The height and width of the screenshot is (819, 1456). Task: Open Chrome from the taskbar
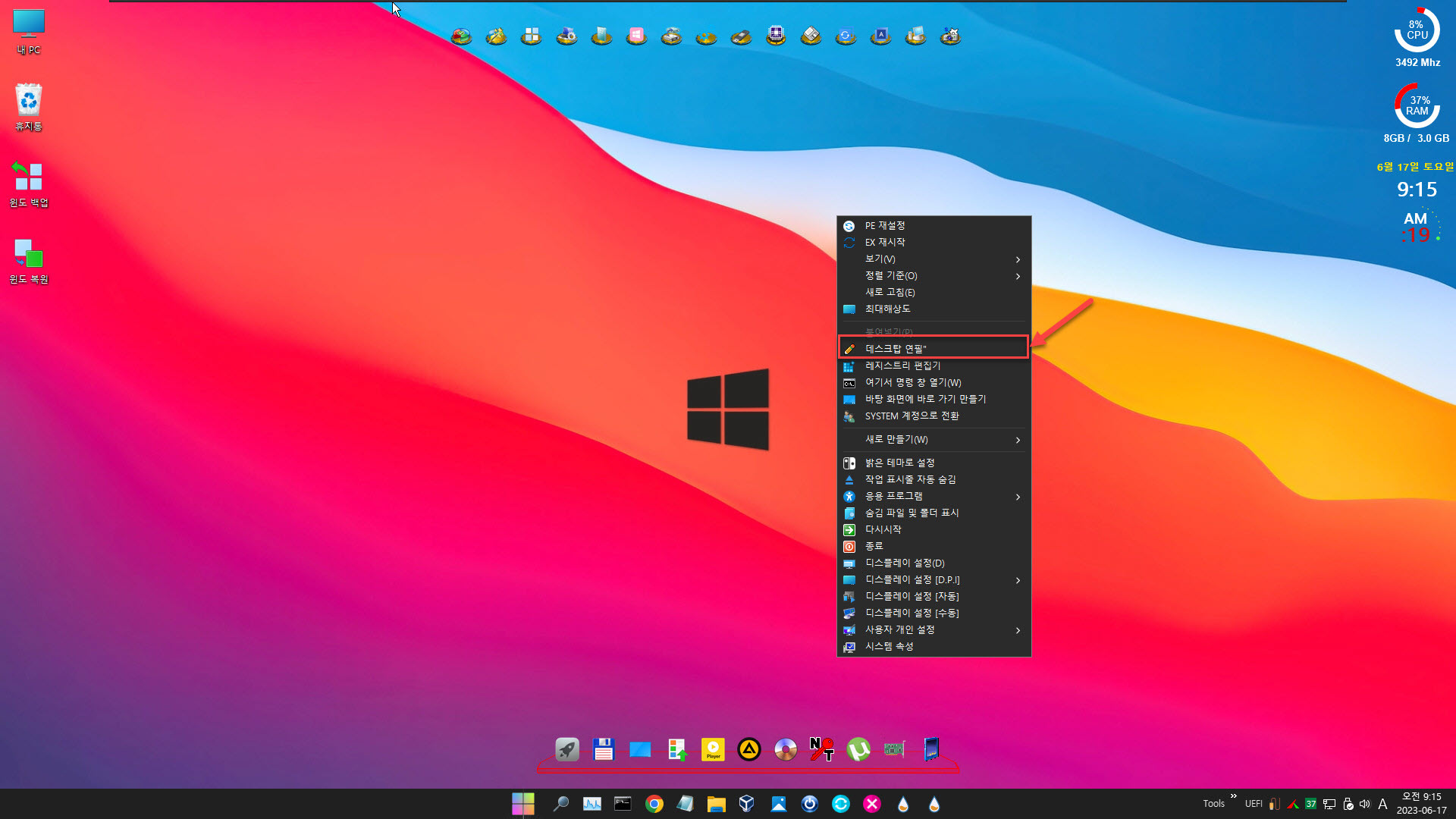pos(654,804)
